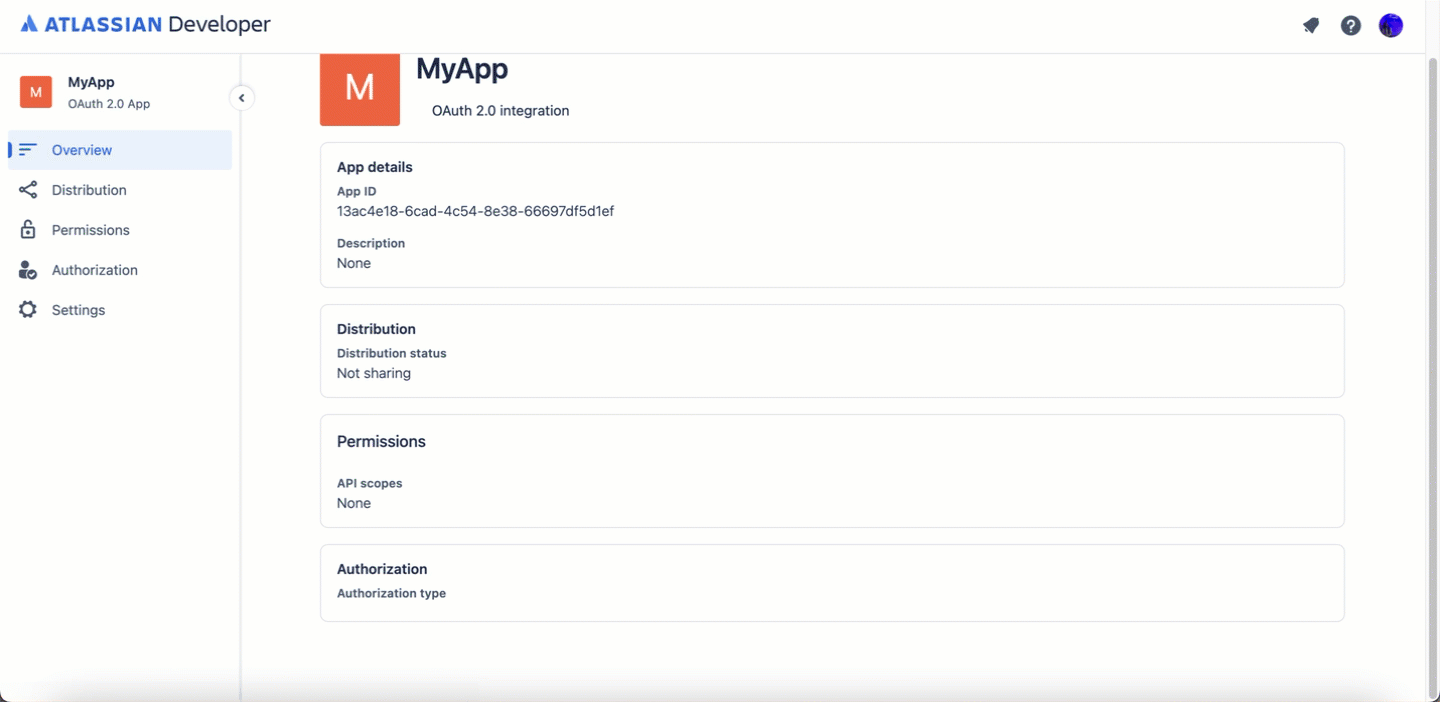Click the MyApp page heading

[x=462, y=69]
